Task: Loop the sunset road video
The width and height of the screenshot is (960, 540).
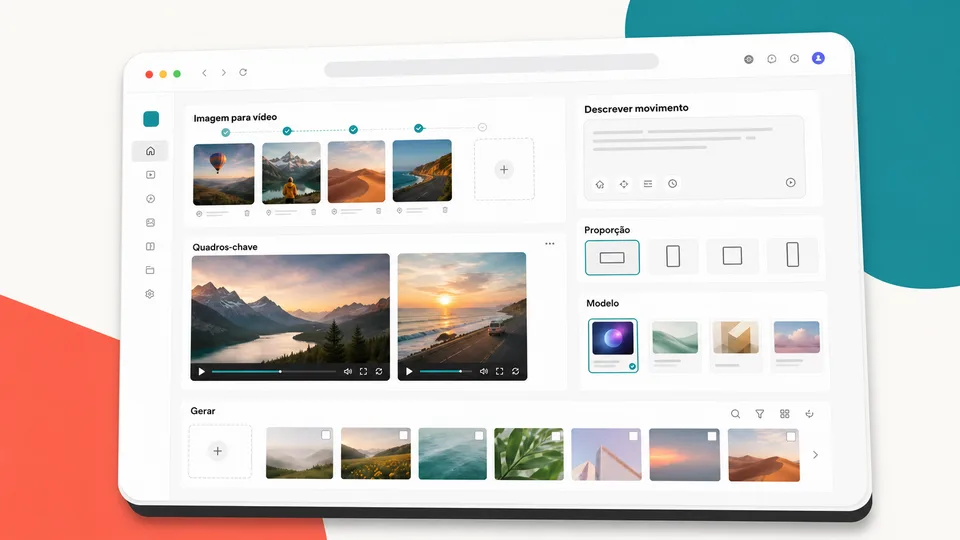Action: [x=516, y=372]
